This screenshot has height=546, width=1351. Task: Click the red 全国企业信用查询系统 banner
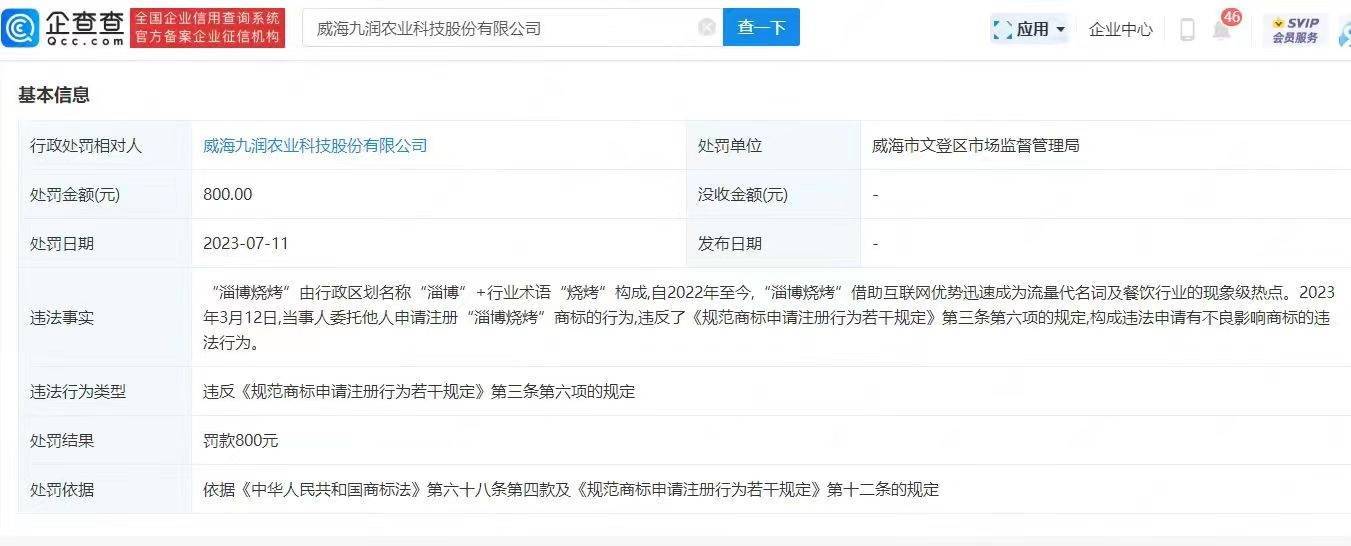tap(207, 28)
